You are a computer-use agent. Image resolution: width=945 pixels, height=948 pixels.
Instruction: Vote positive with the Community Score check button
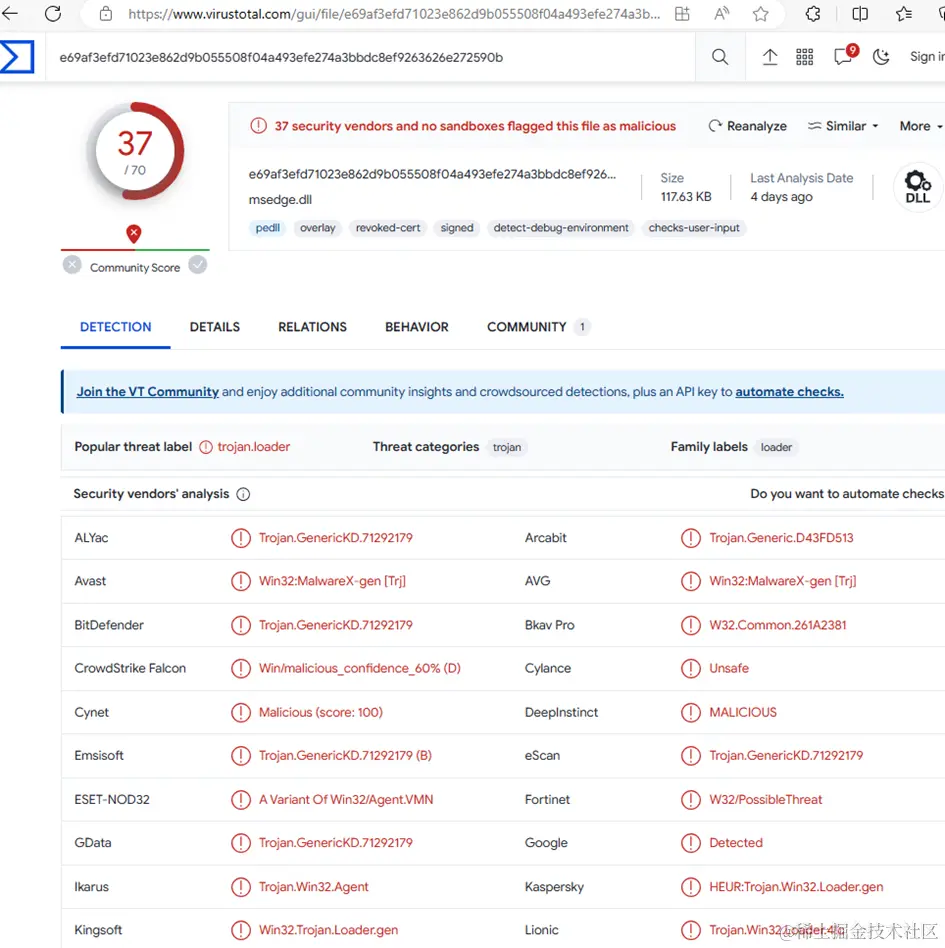[198, 265]
